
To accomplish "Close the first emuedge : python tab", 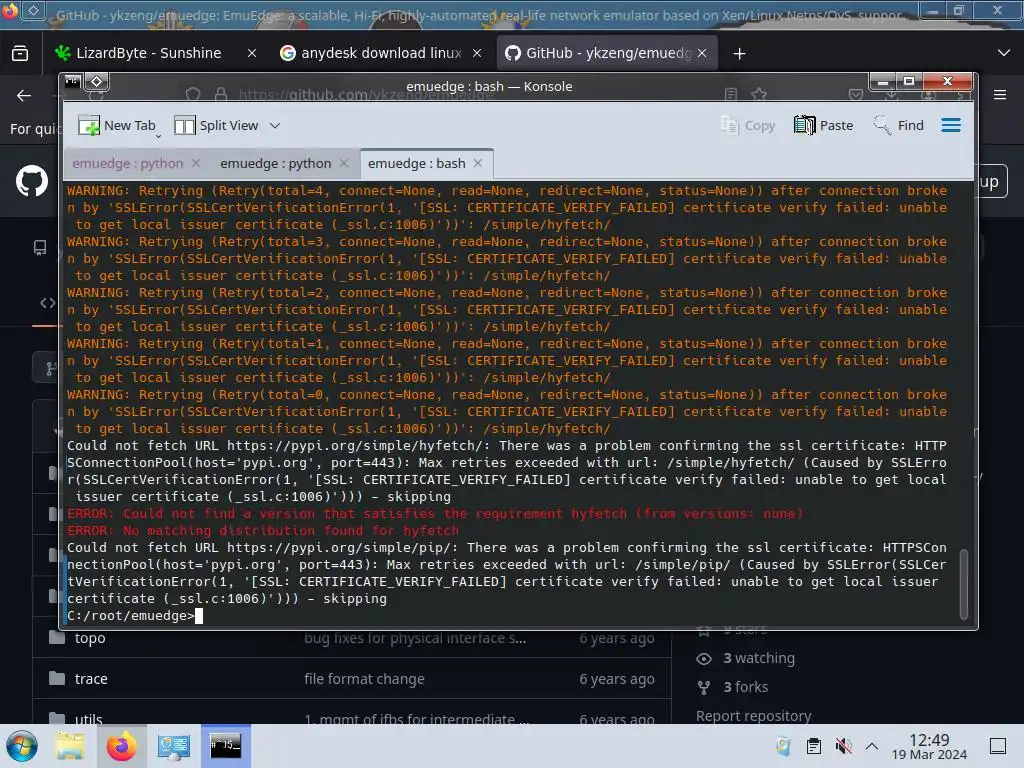I will click(196, 163).
